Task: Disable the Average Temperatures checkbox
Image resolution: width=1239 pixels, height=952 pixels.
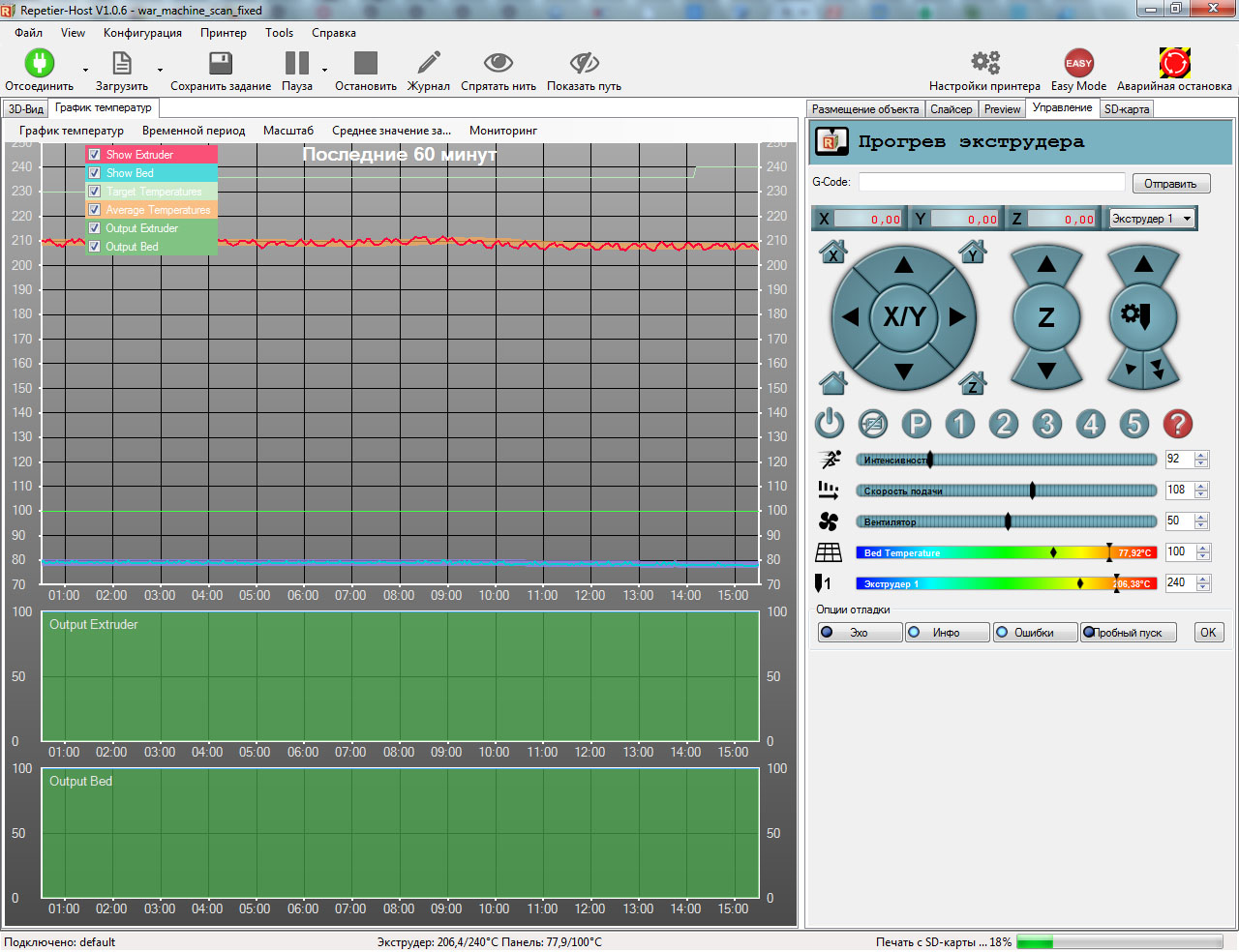Action: [x=95, y=210]
